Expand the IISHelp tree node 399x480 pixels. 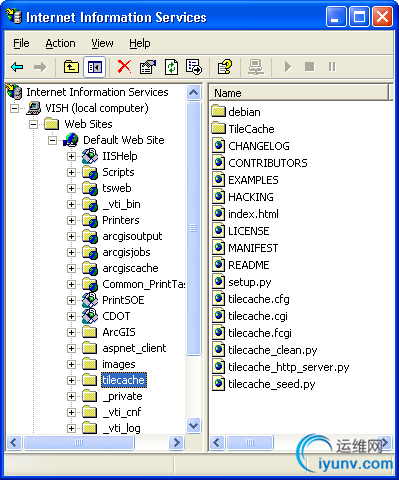tap(71, 156)
